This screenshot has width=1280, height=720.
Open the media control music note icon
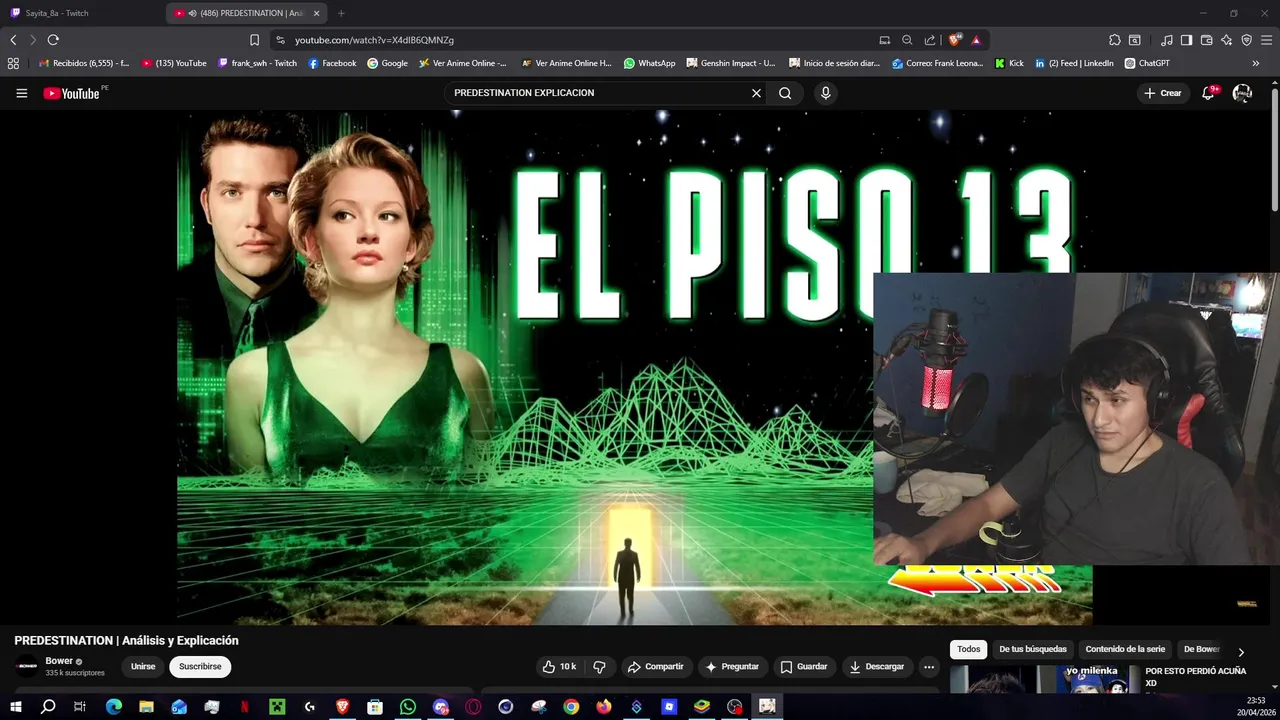point(1167,40)
